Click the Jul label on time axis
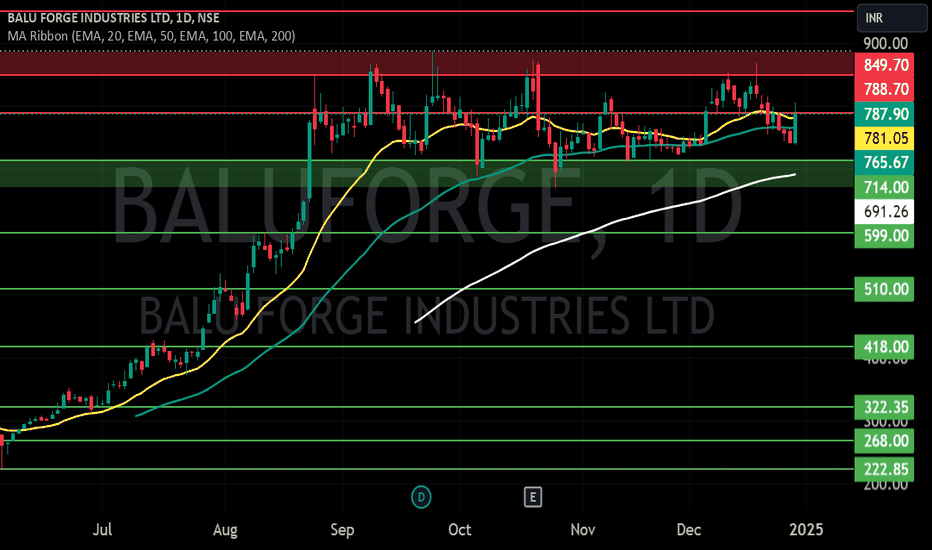Image resolution: width=932 pixels, height=550 pixels. (102, 529)
